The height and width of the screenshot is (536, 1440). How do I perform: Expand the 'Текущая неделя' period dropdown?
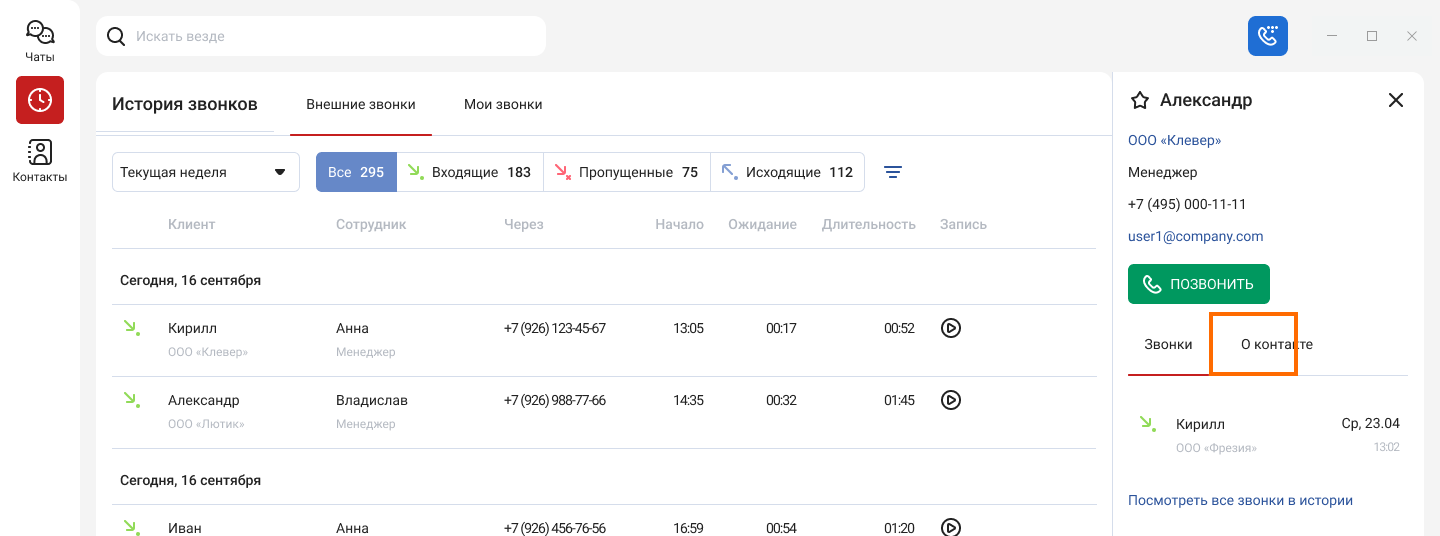coord(206,172)
